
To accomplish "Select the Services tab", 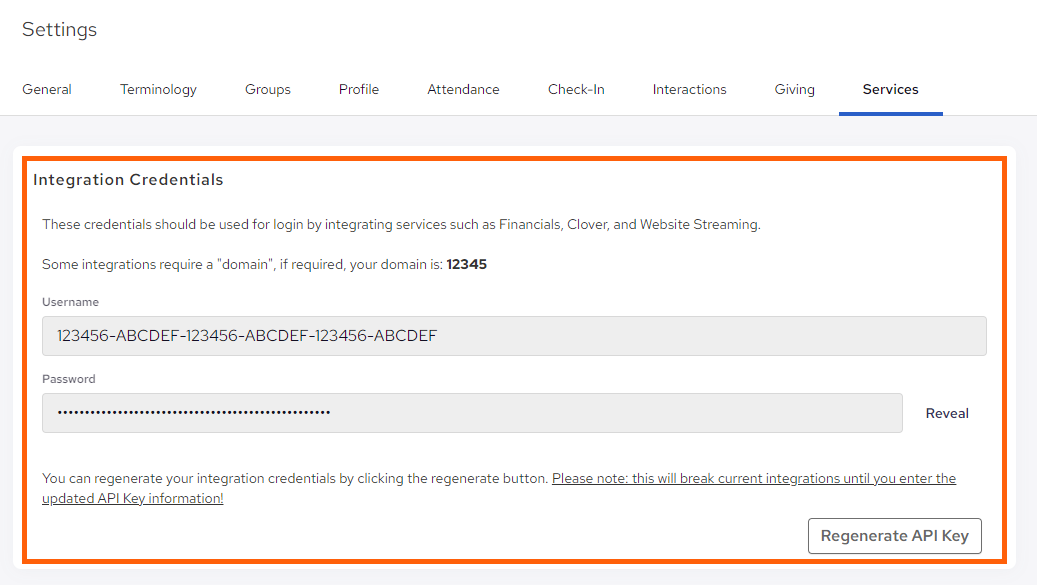I will (x=890, y=89).
